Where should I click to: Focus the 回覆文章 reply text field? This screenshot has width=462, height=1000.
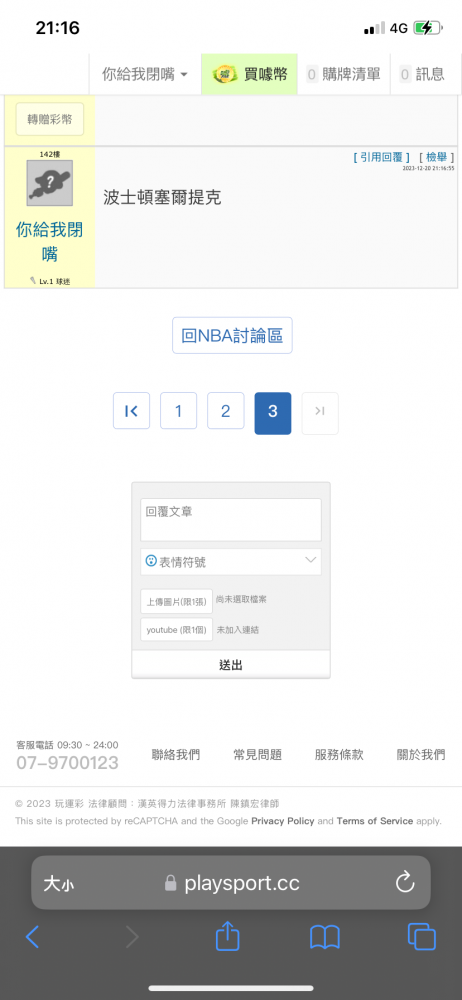230,519
